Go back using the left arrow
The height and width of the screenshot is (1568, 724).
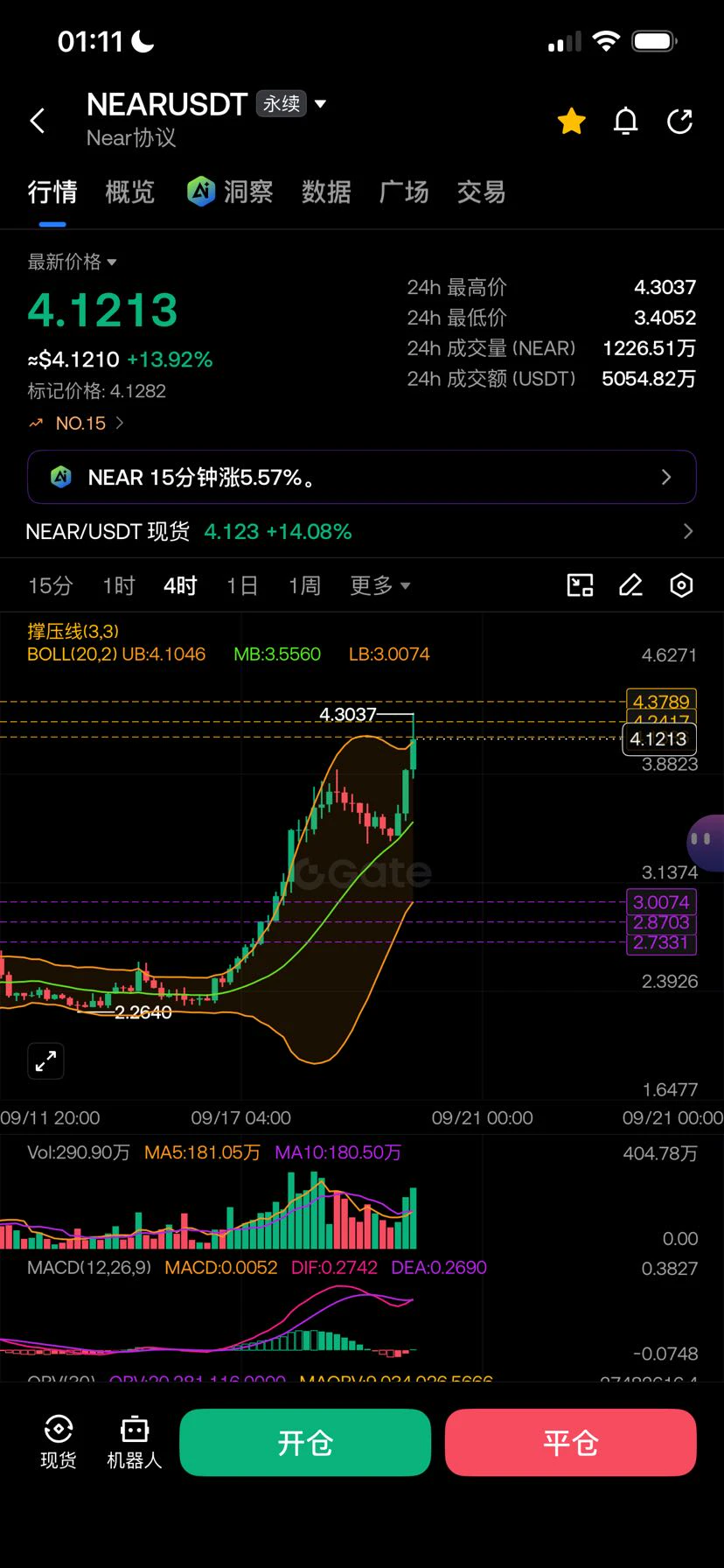[x=38, y=121]
